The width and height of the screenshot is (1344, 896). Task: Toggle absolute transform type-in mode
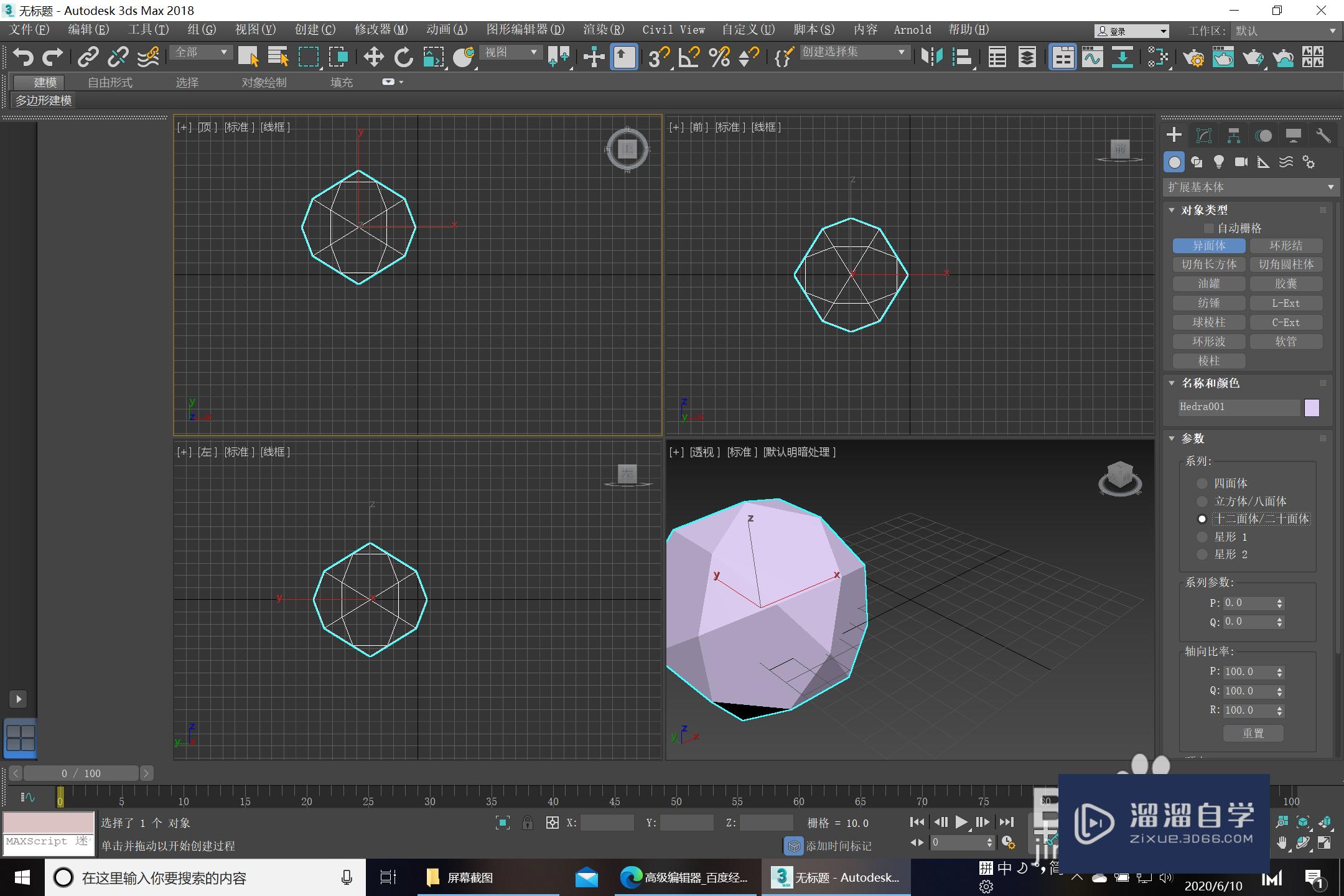[552, 823]
